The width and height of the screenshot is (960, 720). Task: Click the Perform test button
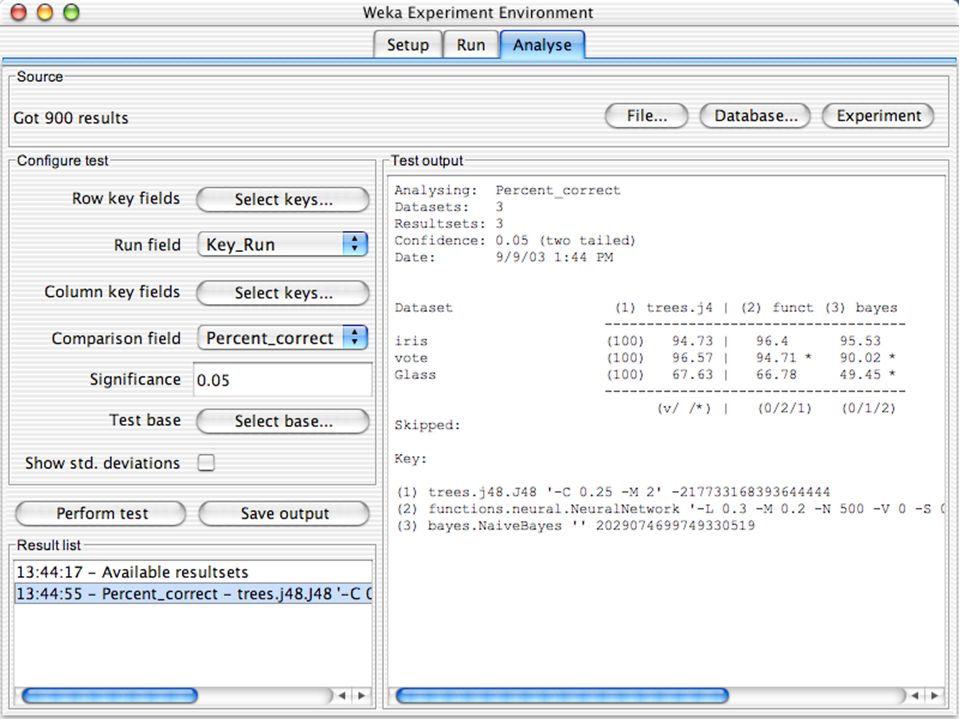101,513
